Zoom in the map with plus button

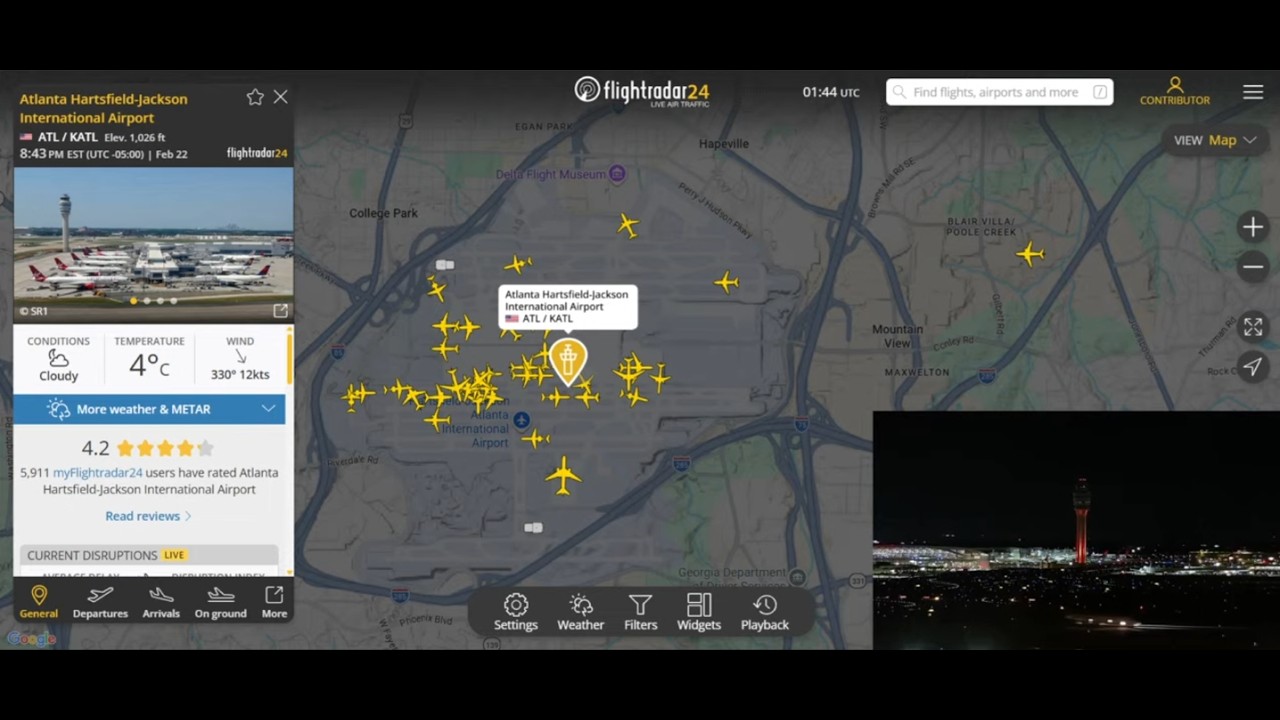click(1253, 227)
